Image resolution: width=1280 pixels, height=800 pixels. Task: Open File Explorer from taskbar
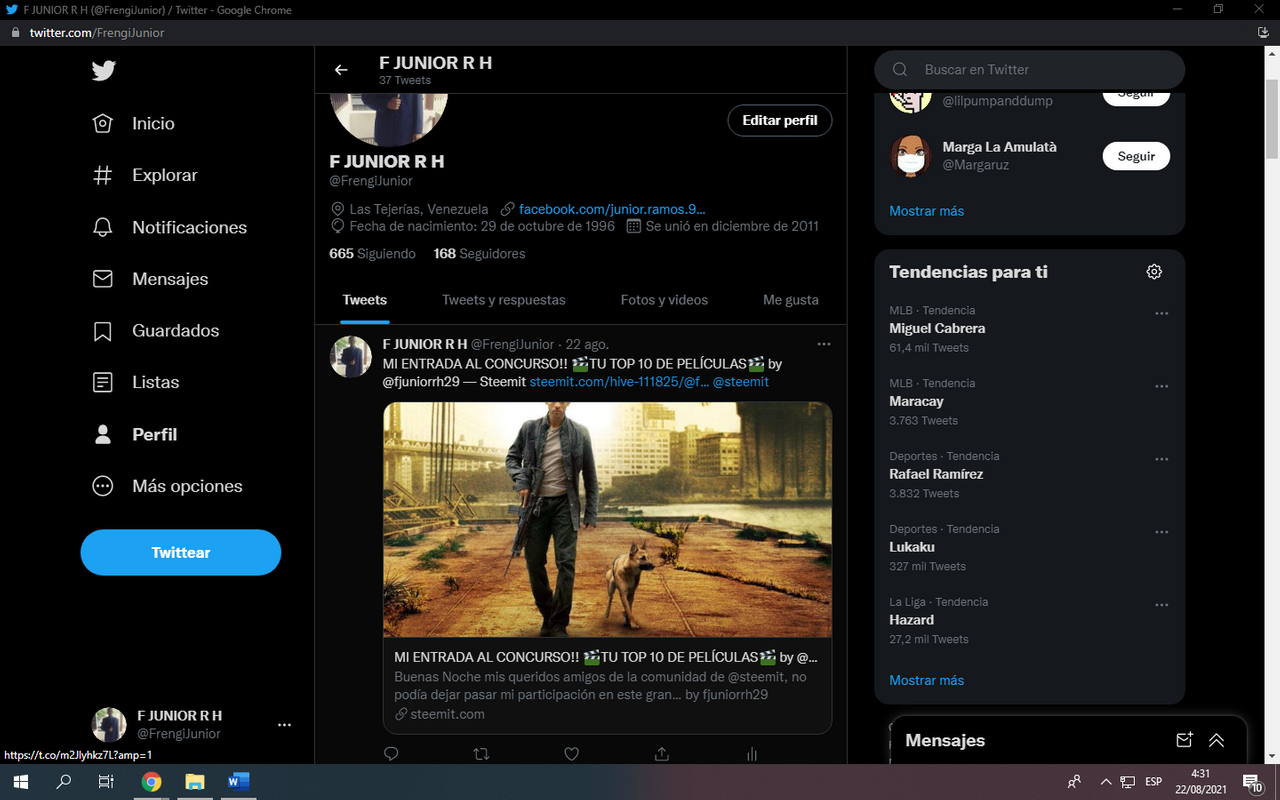pyautogui.click(x=194, y=782)
